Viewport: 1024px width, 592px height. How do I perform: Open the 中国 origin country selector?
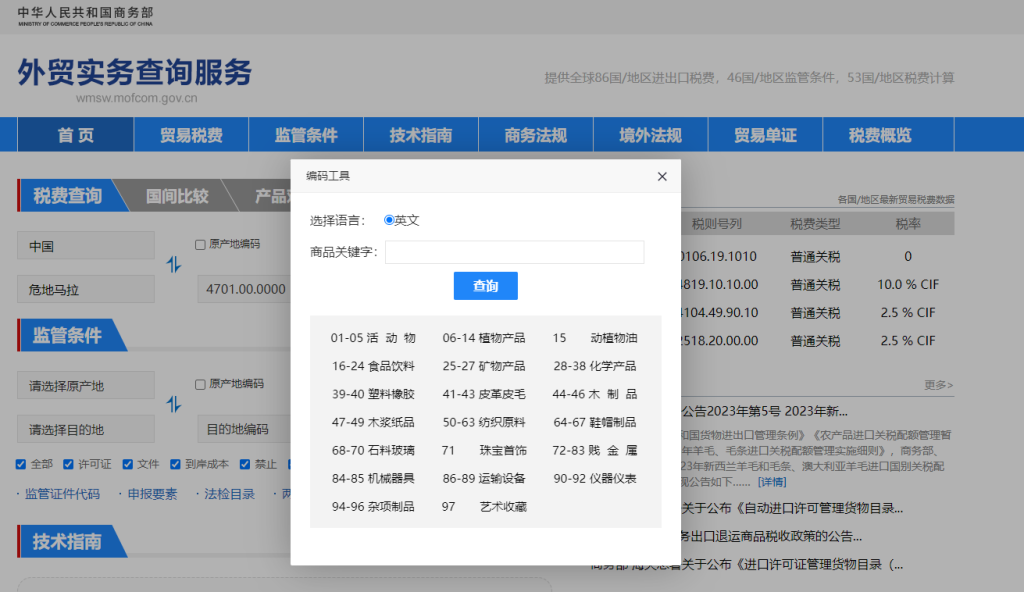86,246
